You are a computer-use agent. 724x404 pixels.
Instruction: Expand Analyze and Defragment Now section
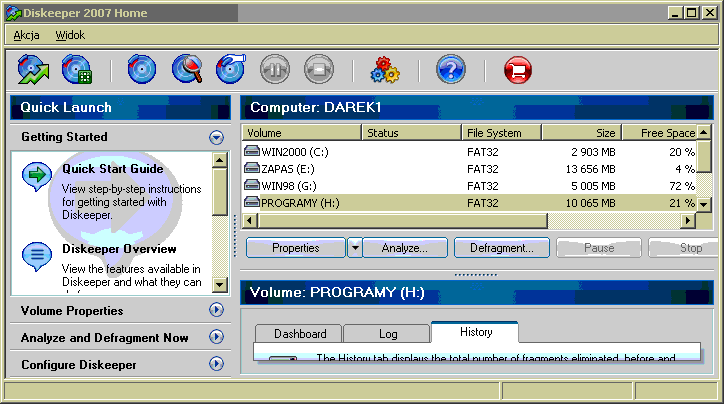(x=216, y=337)
